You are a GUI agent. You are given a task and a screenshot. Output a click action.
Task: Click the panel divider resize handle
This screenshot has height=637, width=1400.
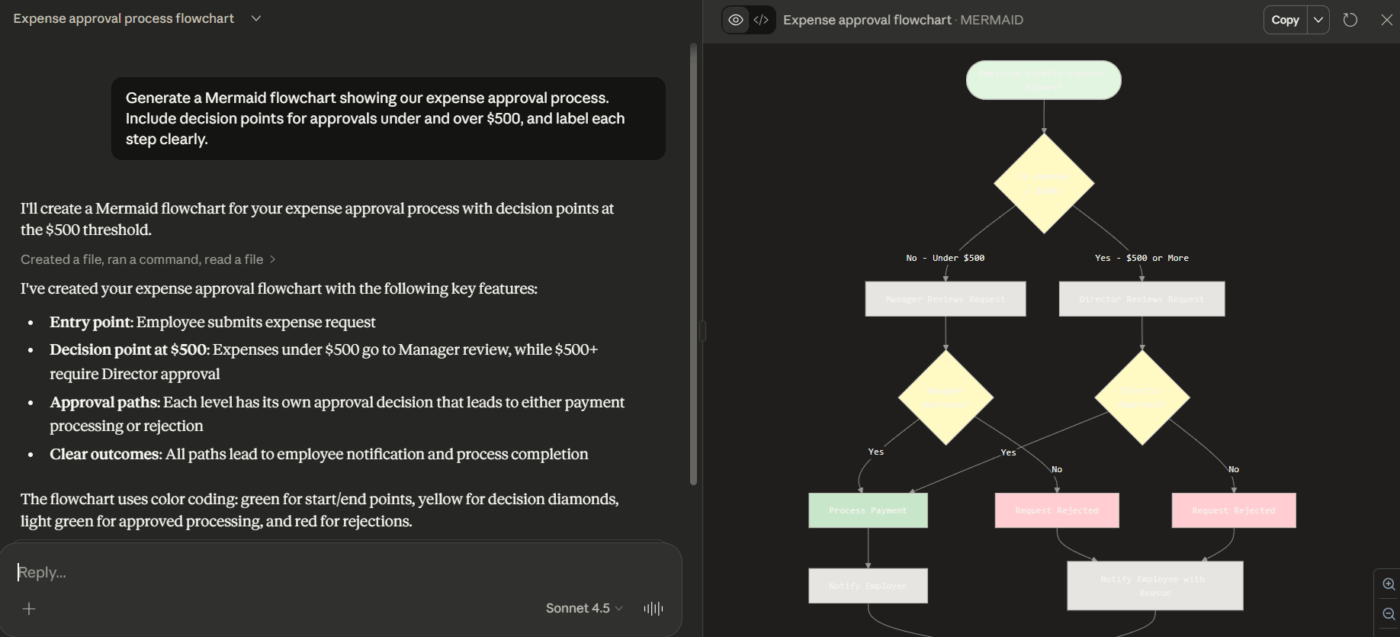click(702, 331)
